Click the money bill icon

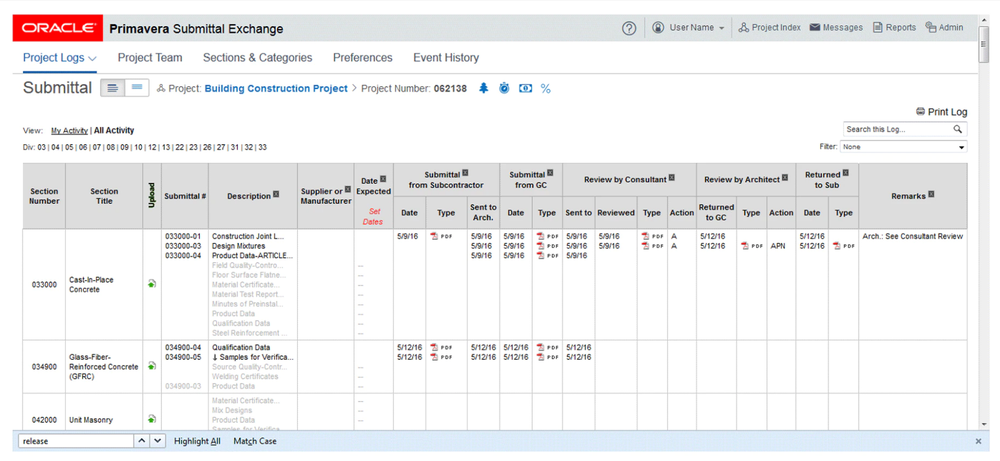click(x=525, y=89)
